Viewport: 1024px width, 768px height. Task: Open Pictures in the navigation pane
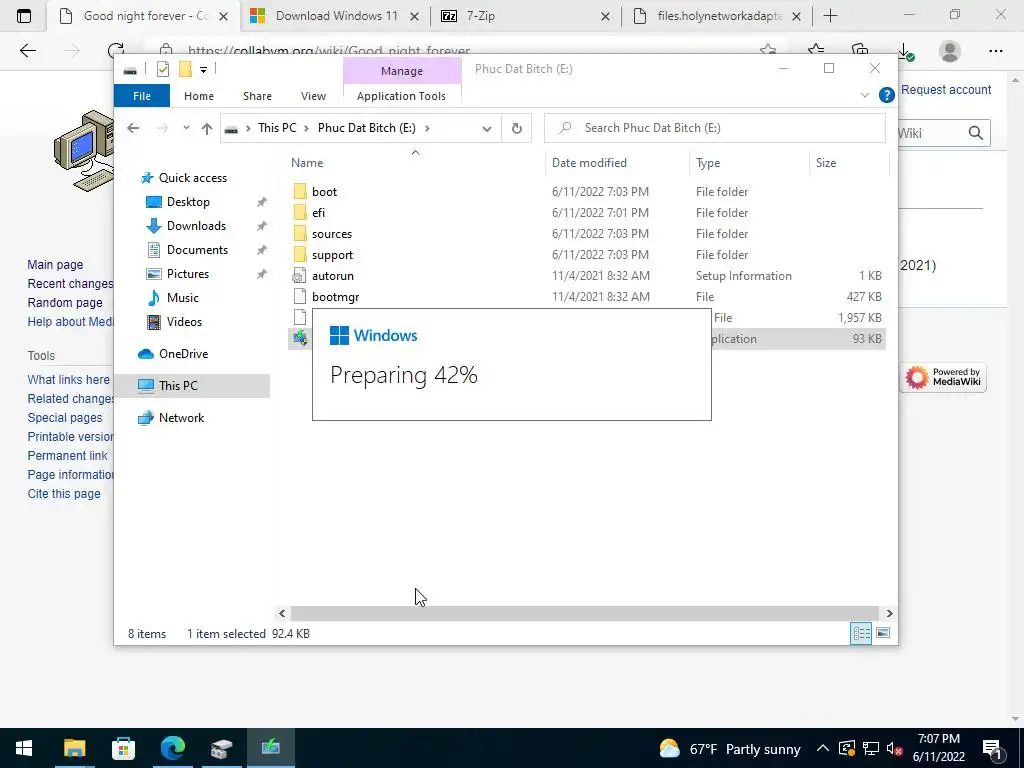point(187,274)
